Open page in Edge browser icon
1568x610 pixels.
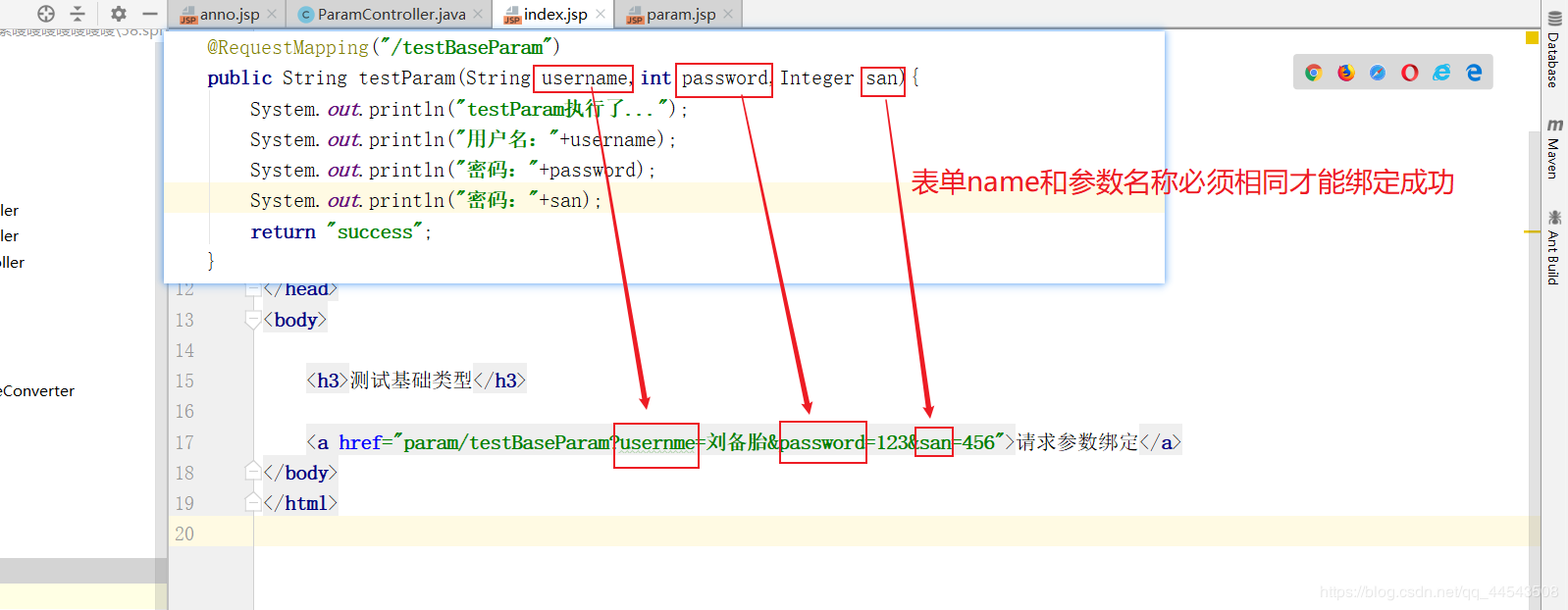pyautogui.click(x=1474, y=73)
